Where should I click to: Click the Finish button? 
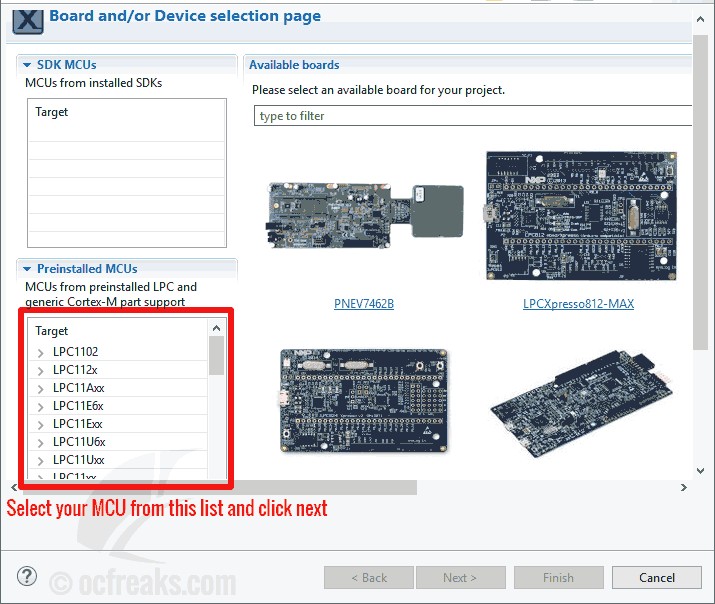[x=559, y=578]
